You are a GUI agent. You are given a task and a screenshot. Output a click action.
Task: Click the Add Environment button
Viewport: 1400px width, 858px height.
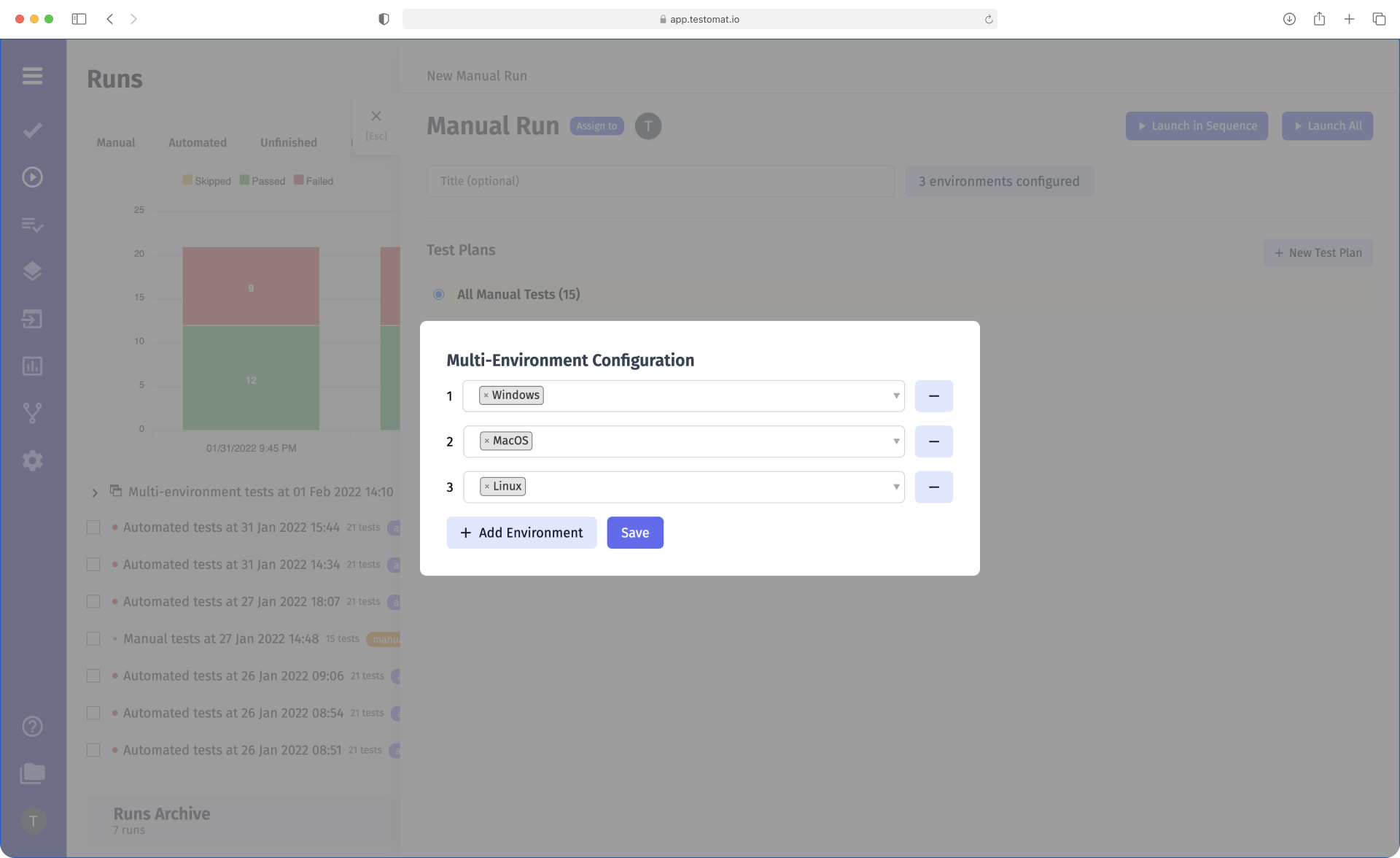click(x=521, y=533)
